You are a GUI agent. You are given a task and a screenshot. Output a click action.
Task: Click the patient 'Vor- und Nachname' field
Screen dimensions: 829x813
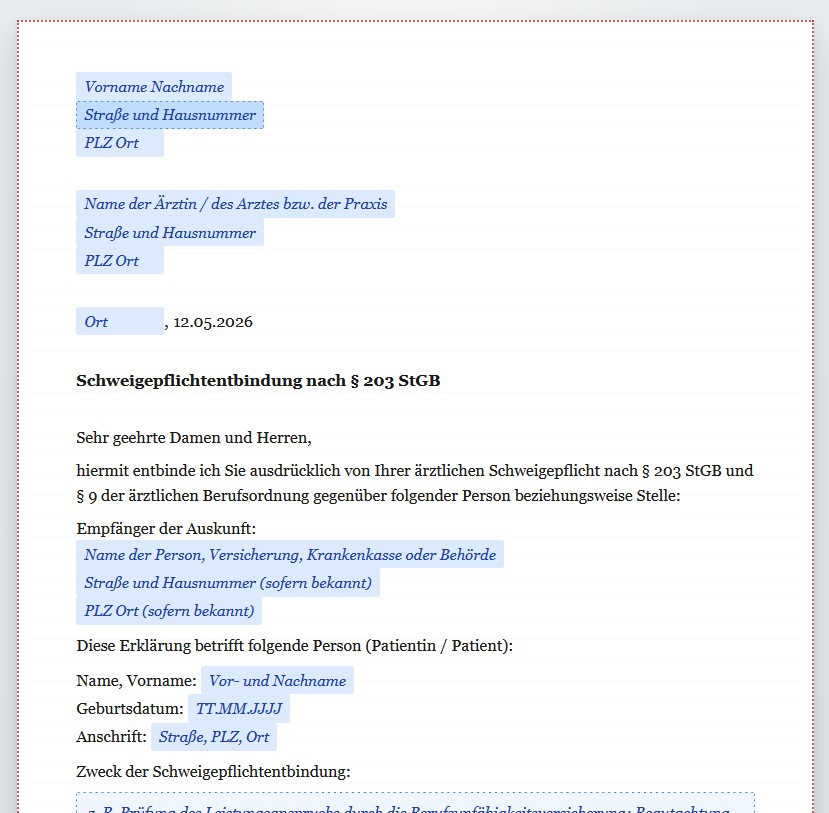[x=278, y=680]
